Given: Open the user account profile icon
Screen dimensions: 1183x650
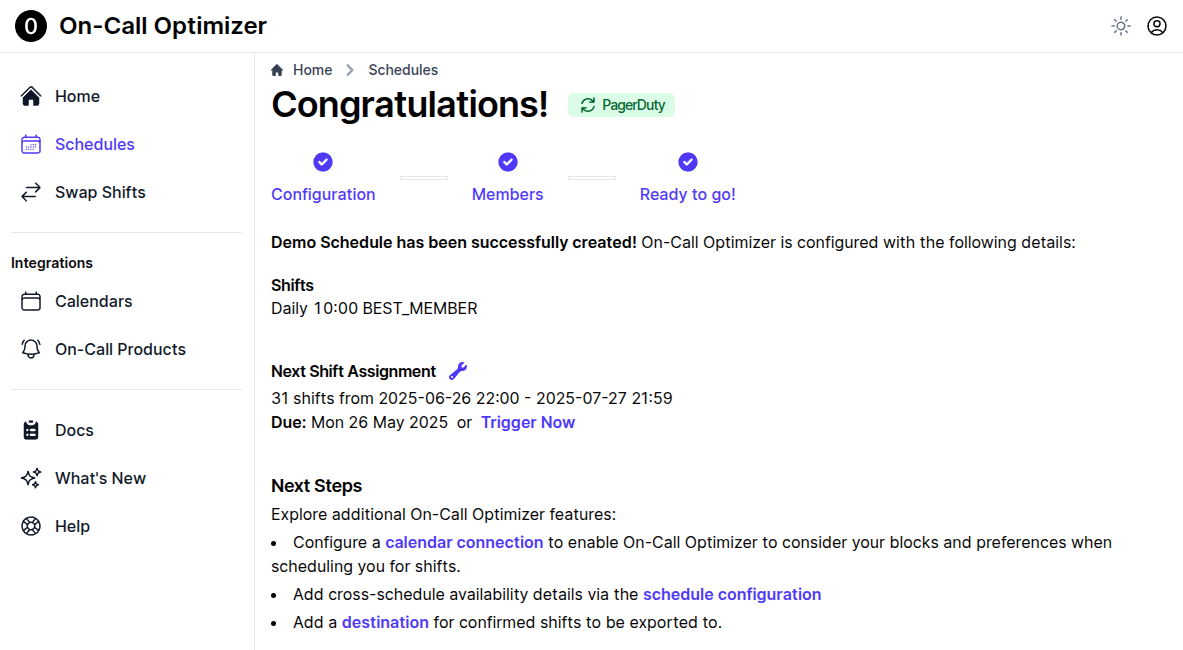Looking at the screenshot, I should tap(1157, 26).
